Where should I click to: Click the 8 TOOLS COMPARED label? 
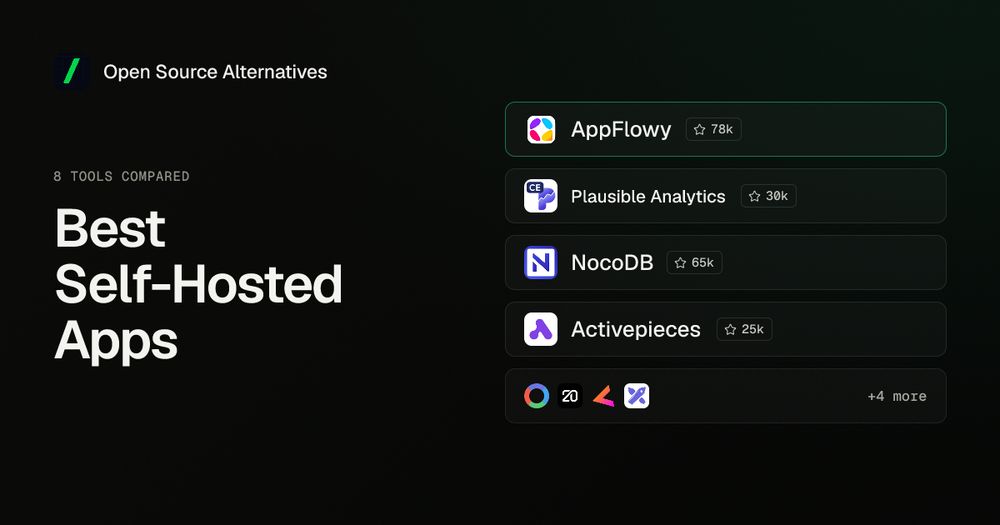[x=121, y=176]
